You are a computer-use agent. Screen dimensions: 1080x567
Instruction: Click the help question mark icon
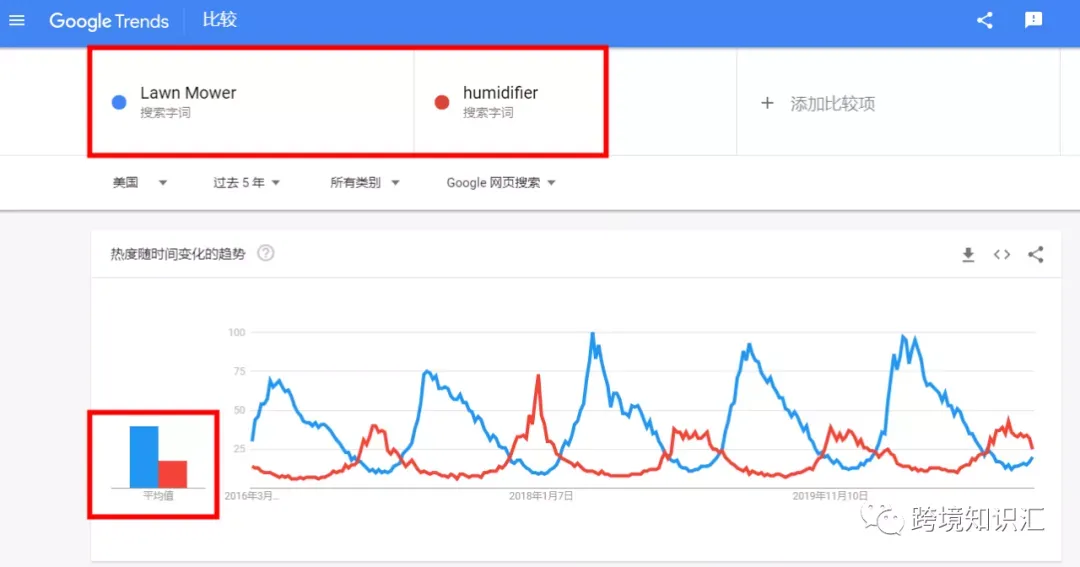[266, 254]
